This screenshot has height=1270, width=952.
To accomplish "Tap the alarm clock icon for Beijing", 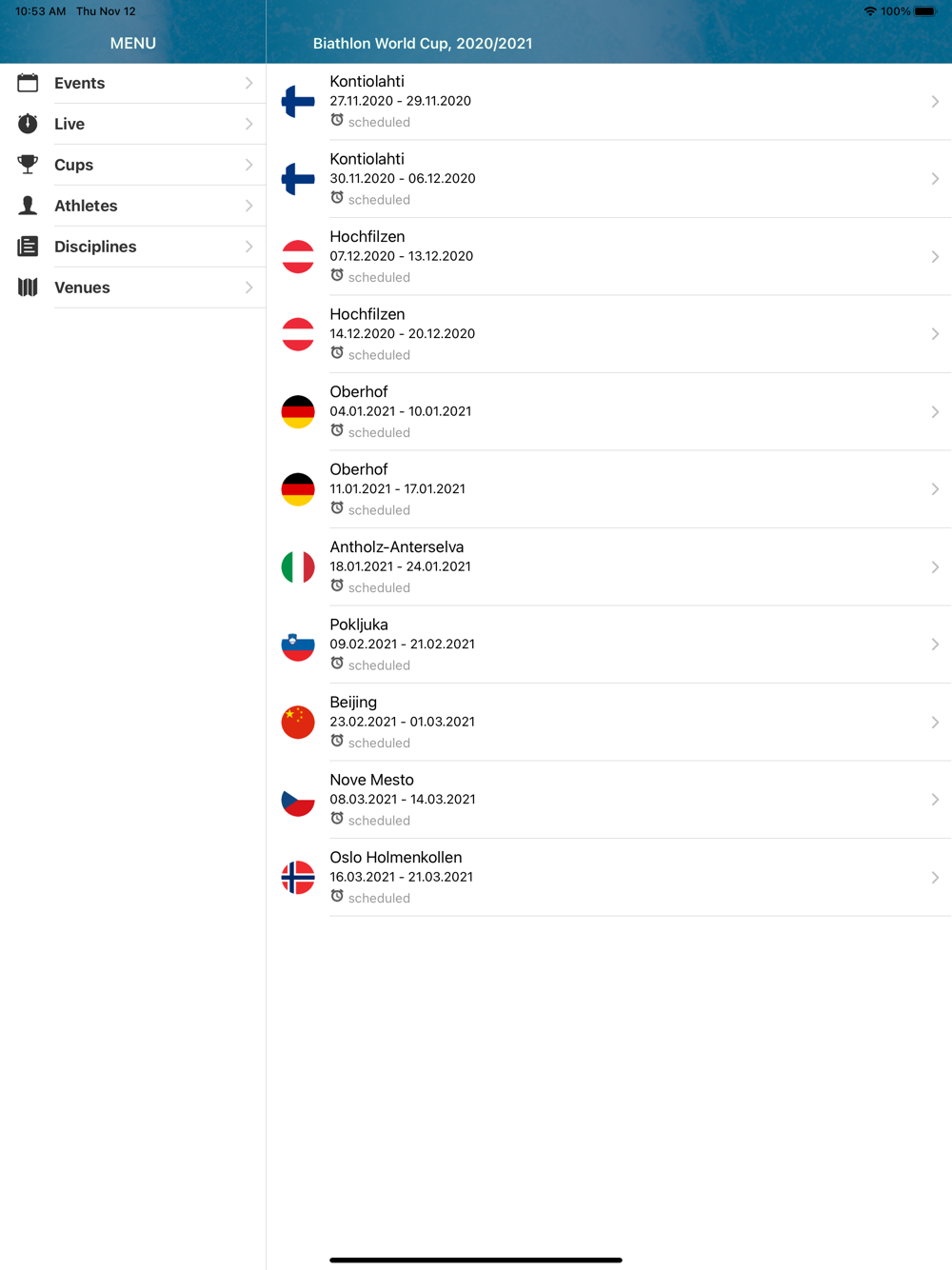I will [337, 742].
